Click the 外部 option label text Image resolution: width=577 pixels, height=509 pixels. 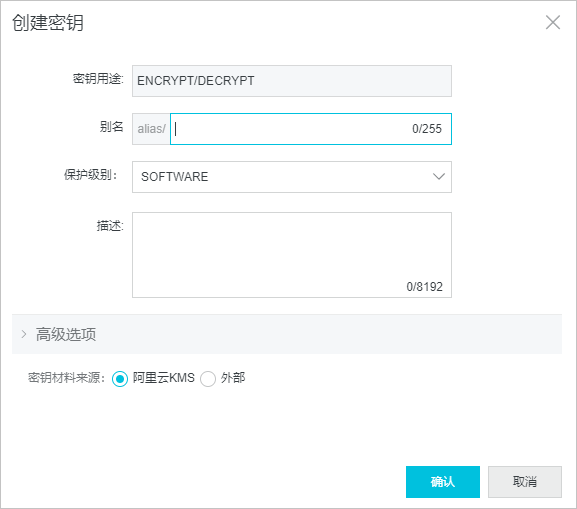click(x=233, y=378)
